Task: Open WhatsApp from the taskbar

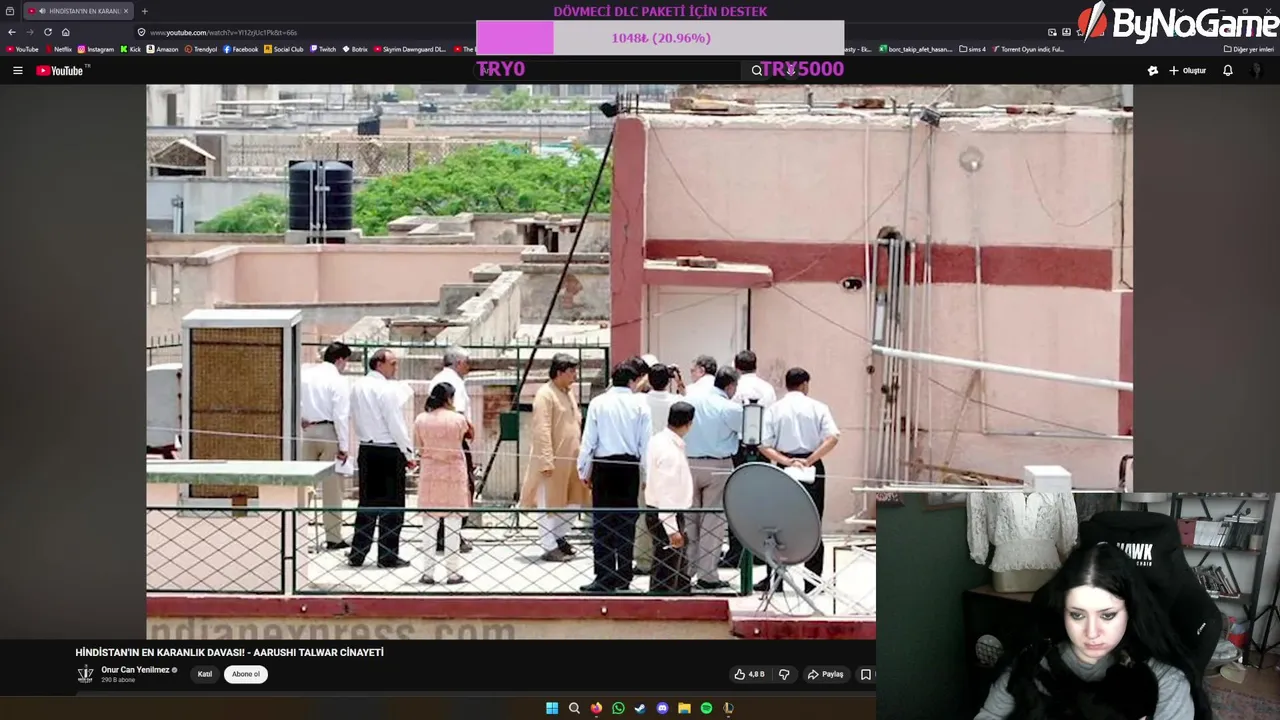Action: pos(618,708)
